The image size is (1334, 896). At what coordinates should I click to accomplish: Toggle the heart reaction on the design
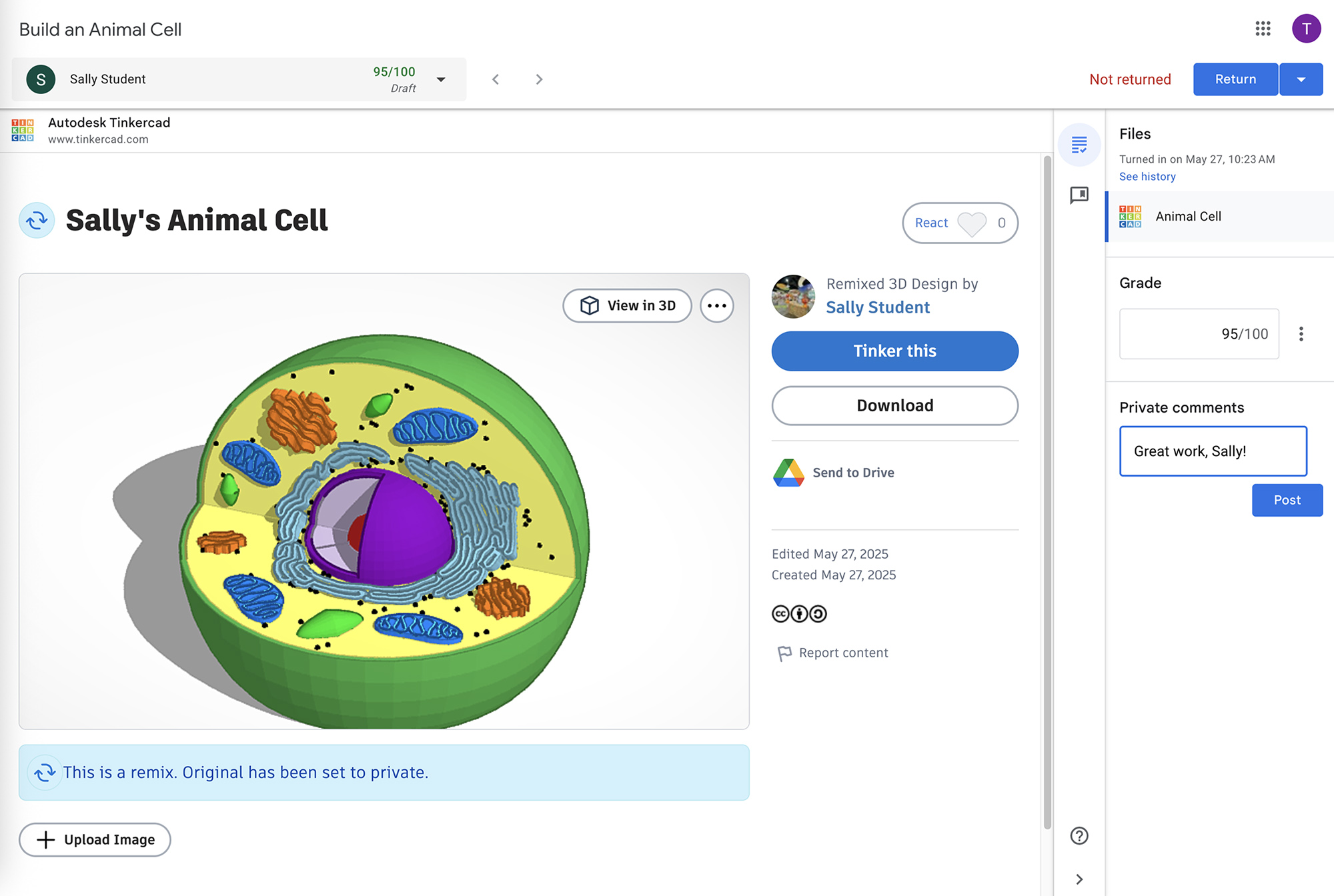972,223
